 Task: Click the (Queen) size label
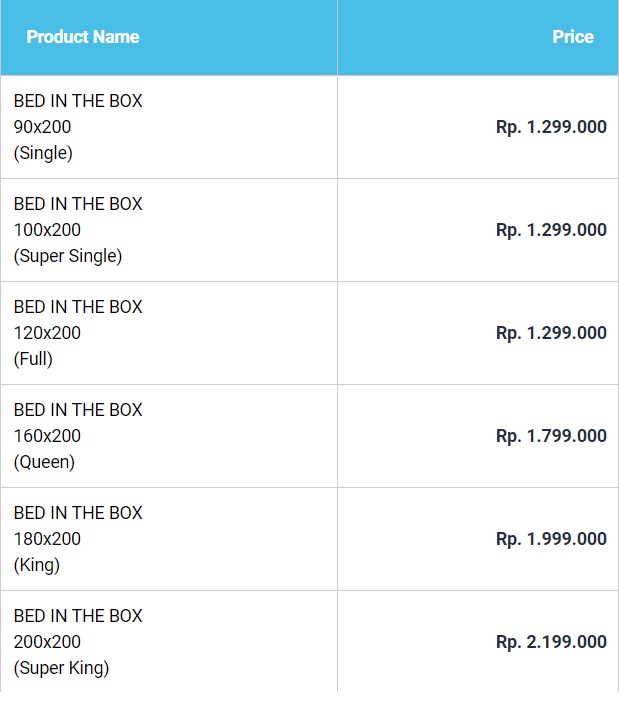pos(44,462)
